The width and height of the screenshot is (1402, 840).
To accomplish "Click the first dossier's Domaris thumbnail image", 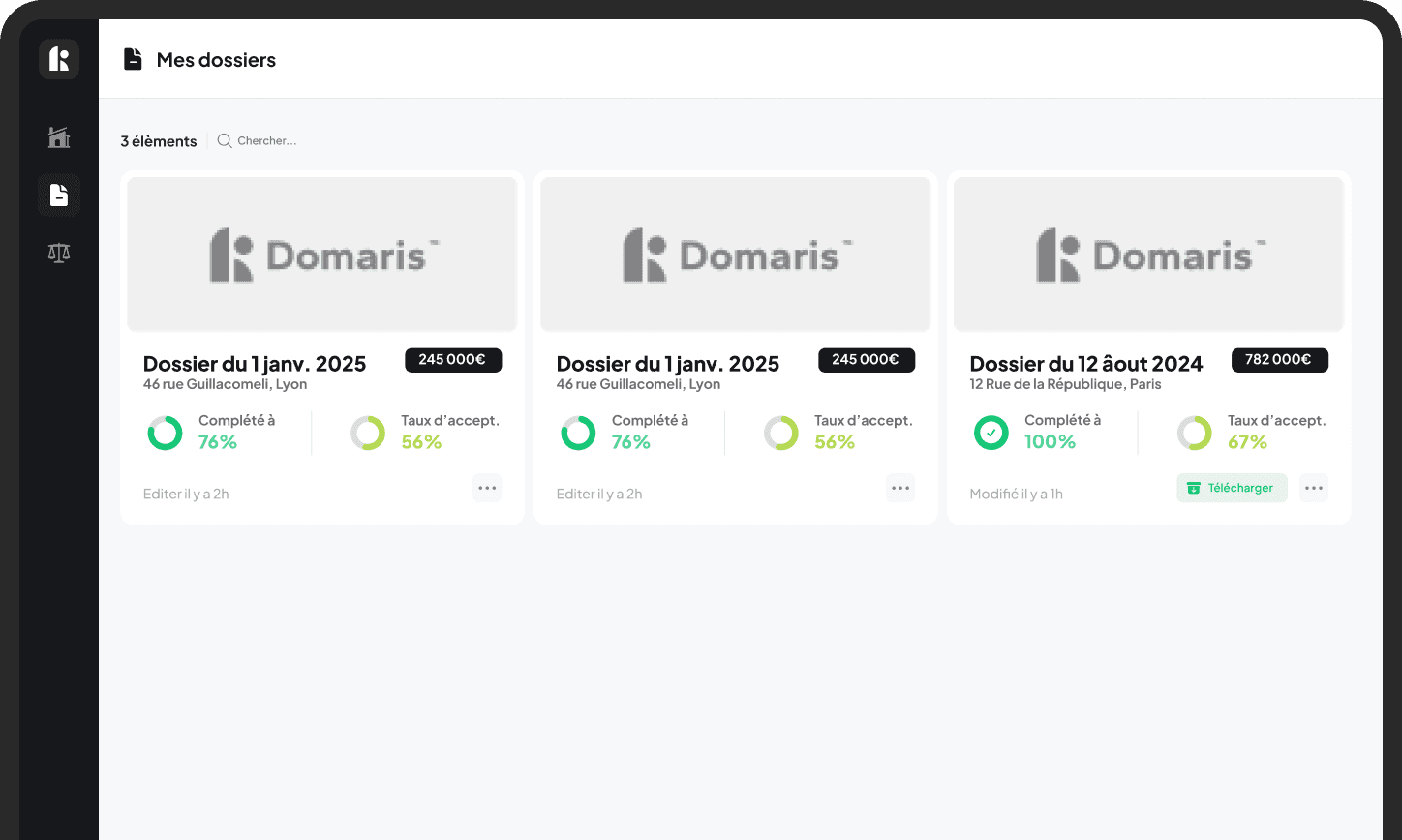I will 322,255.
